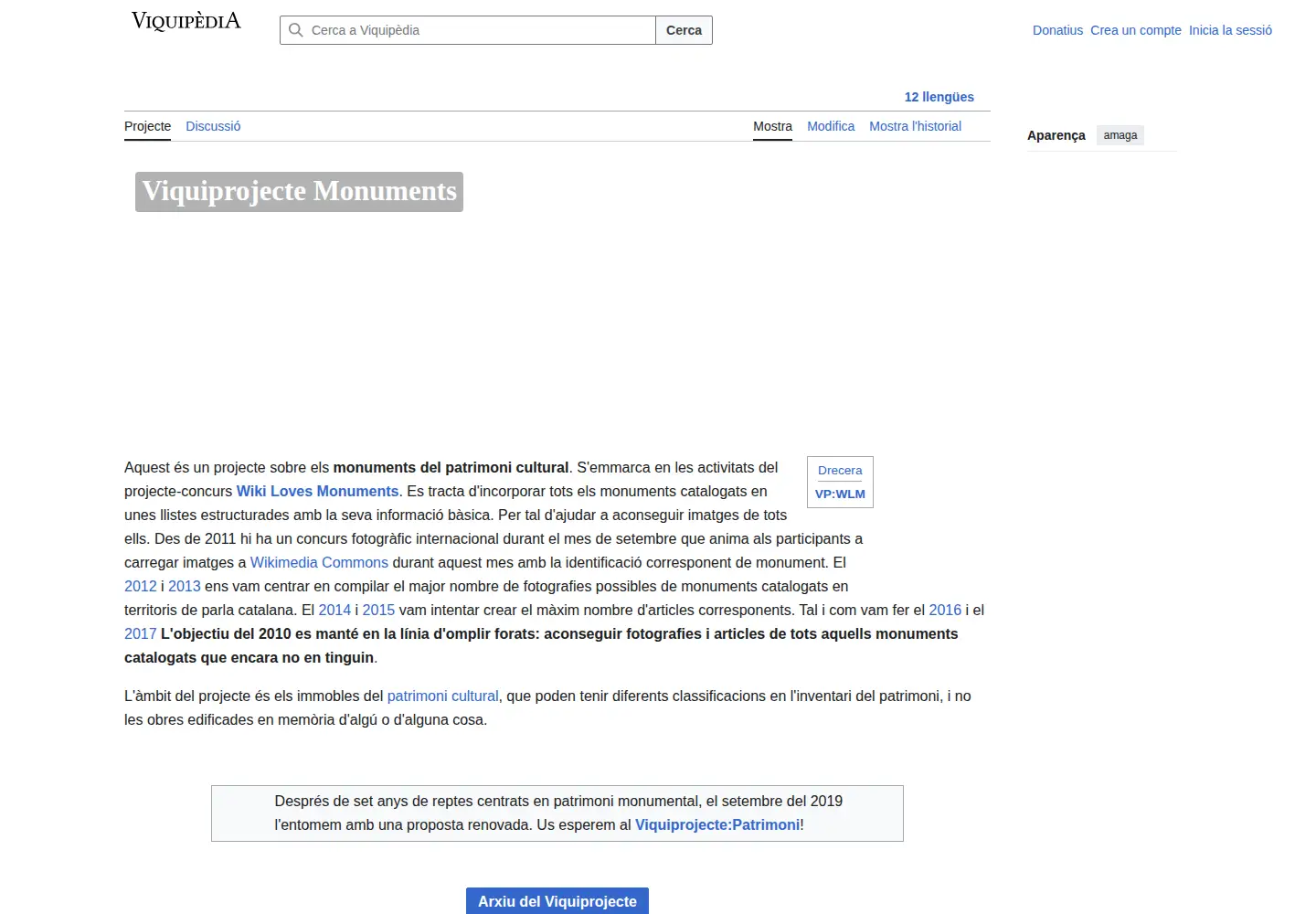Hide Aparença panel with amaga button
This screenshot has height=914, width=1316.
[x=1120, y=135]
